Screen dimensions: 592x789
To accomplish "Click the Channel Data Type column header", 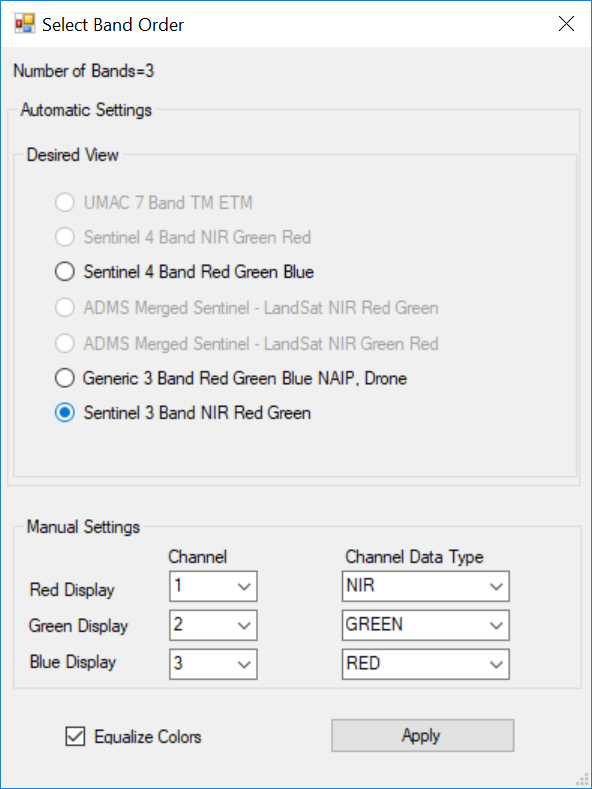I will [414, 557].
